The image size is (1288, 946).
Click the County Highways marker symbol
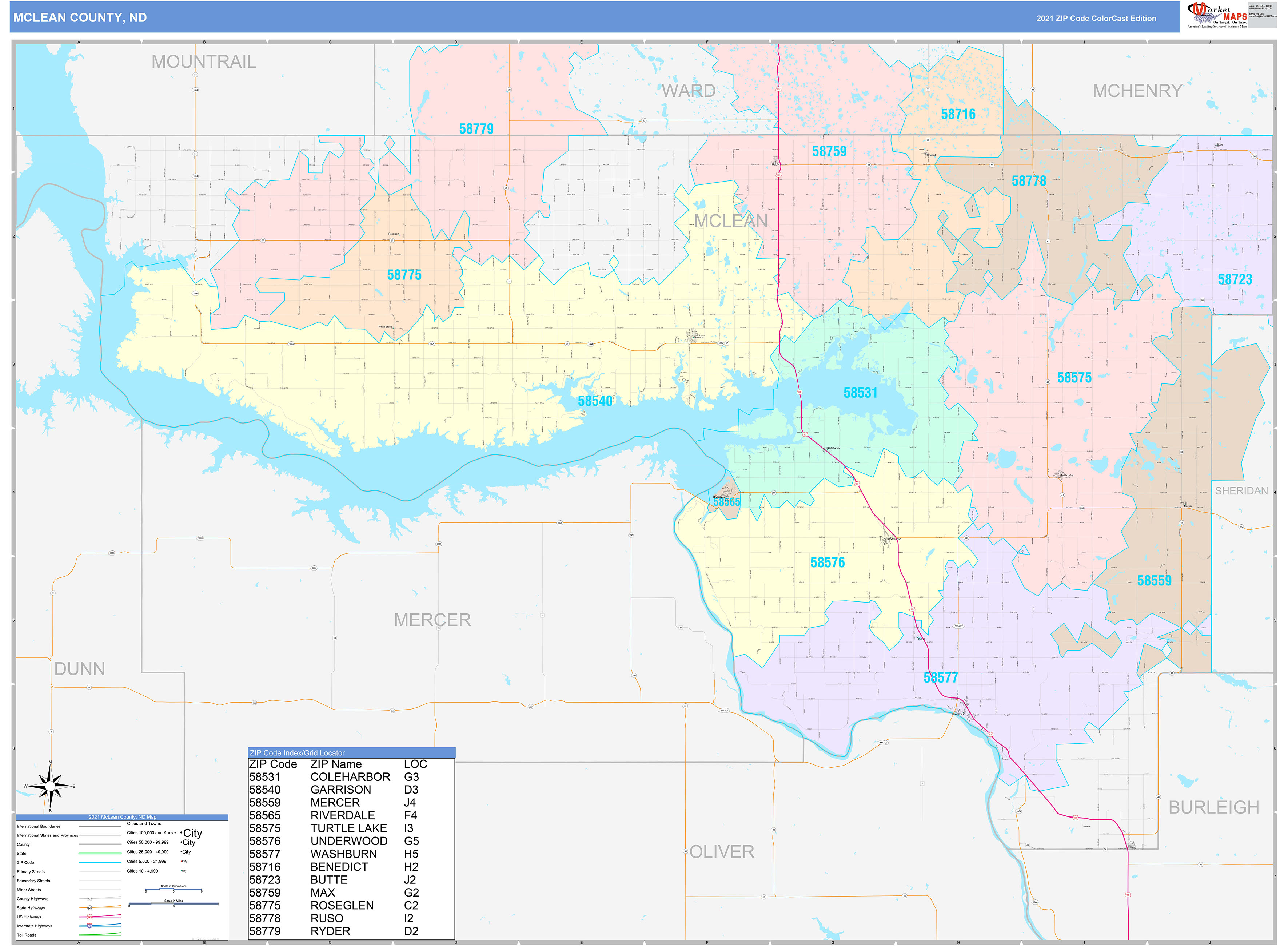(x=89, y=899)
